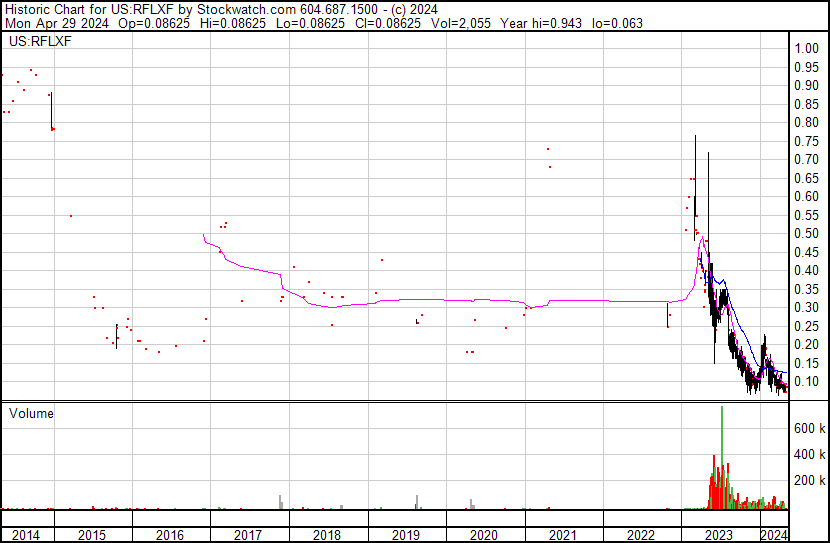Screen dimensions: 830x543
Task: Click the Volume panel label
Action: pos(31,413)
